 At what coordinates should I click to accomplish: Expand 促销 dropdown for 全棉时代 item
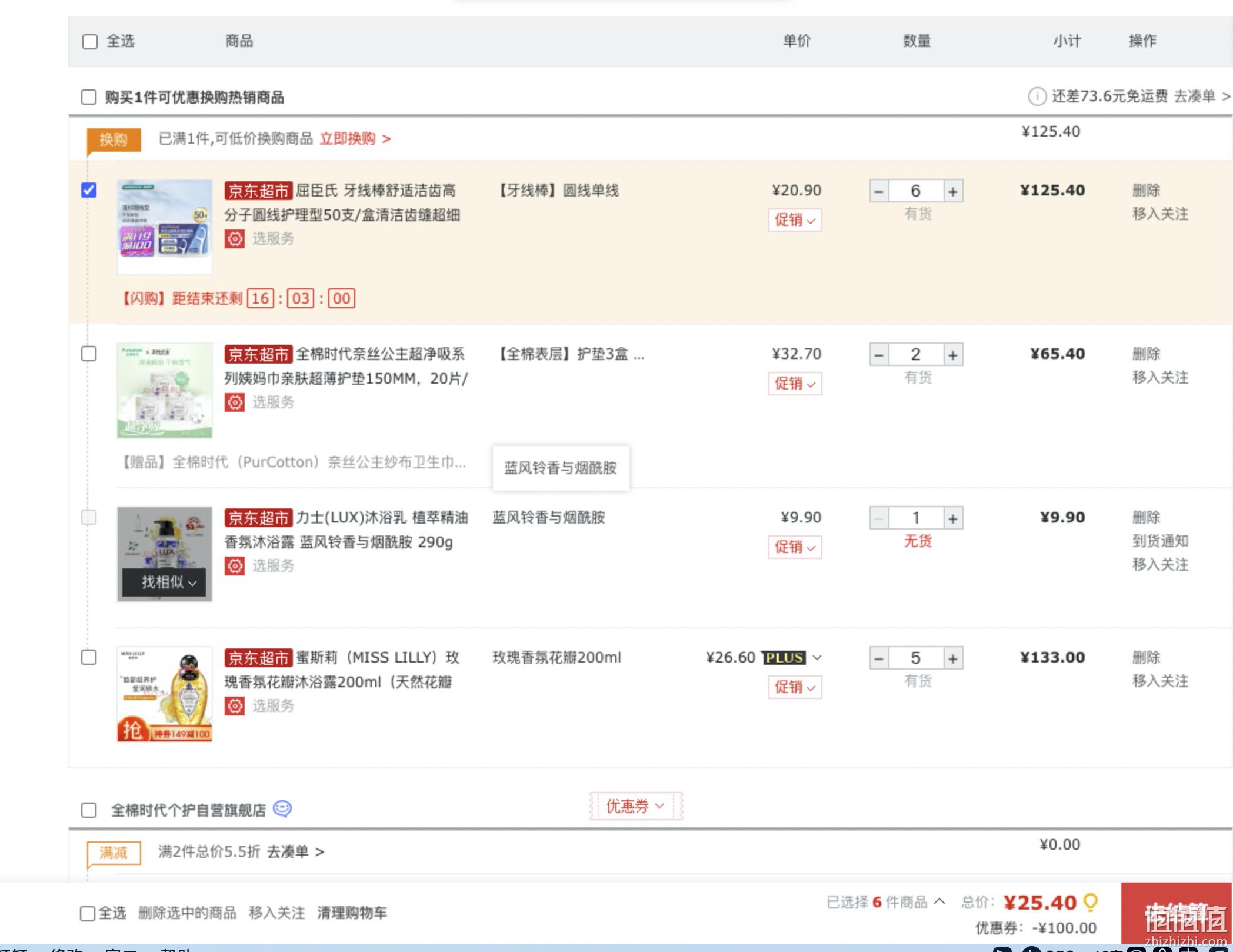795,384
